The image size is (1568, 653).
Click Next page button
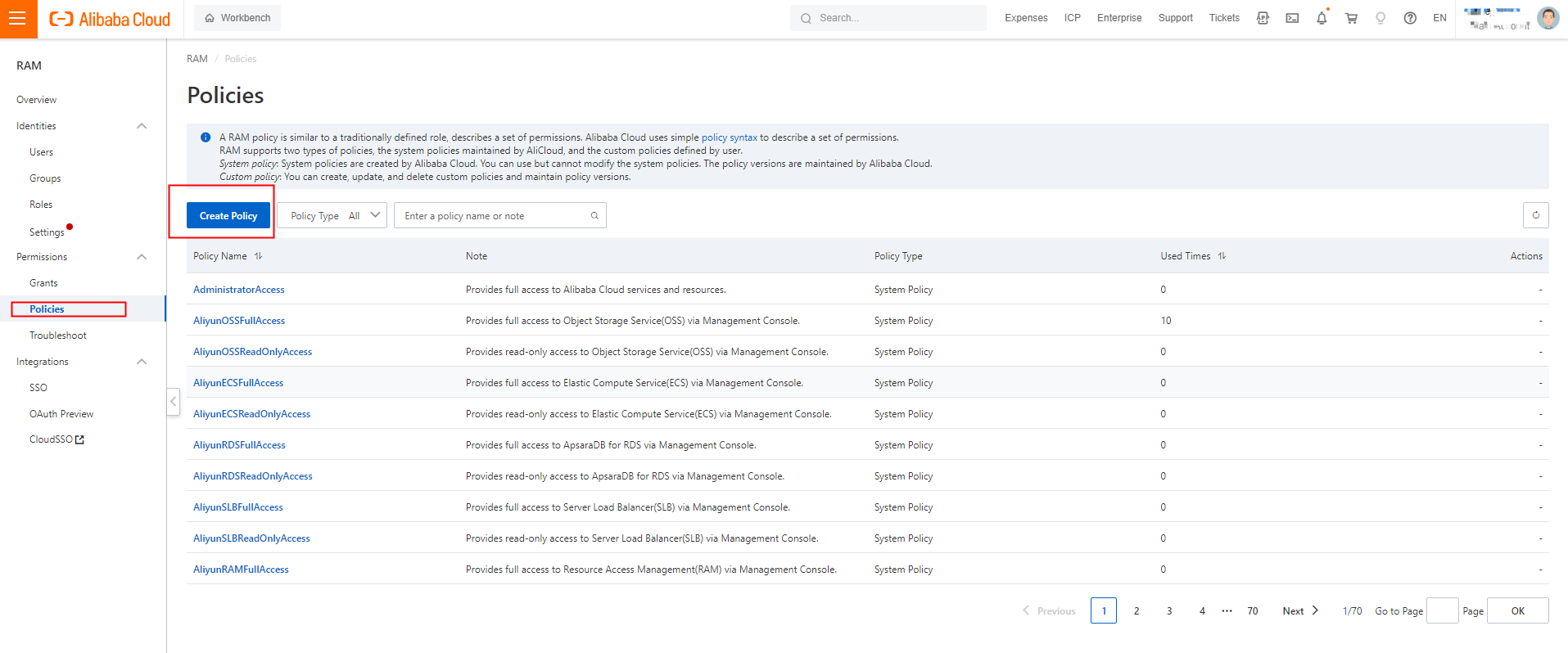tap(1300, 610)
